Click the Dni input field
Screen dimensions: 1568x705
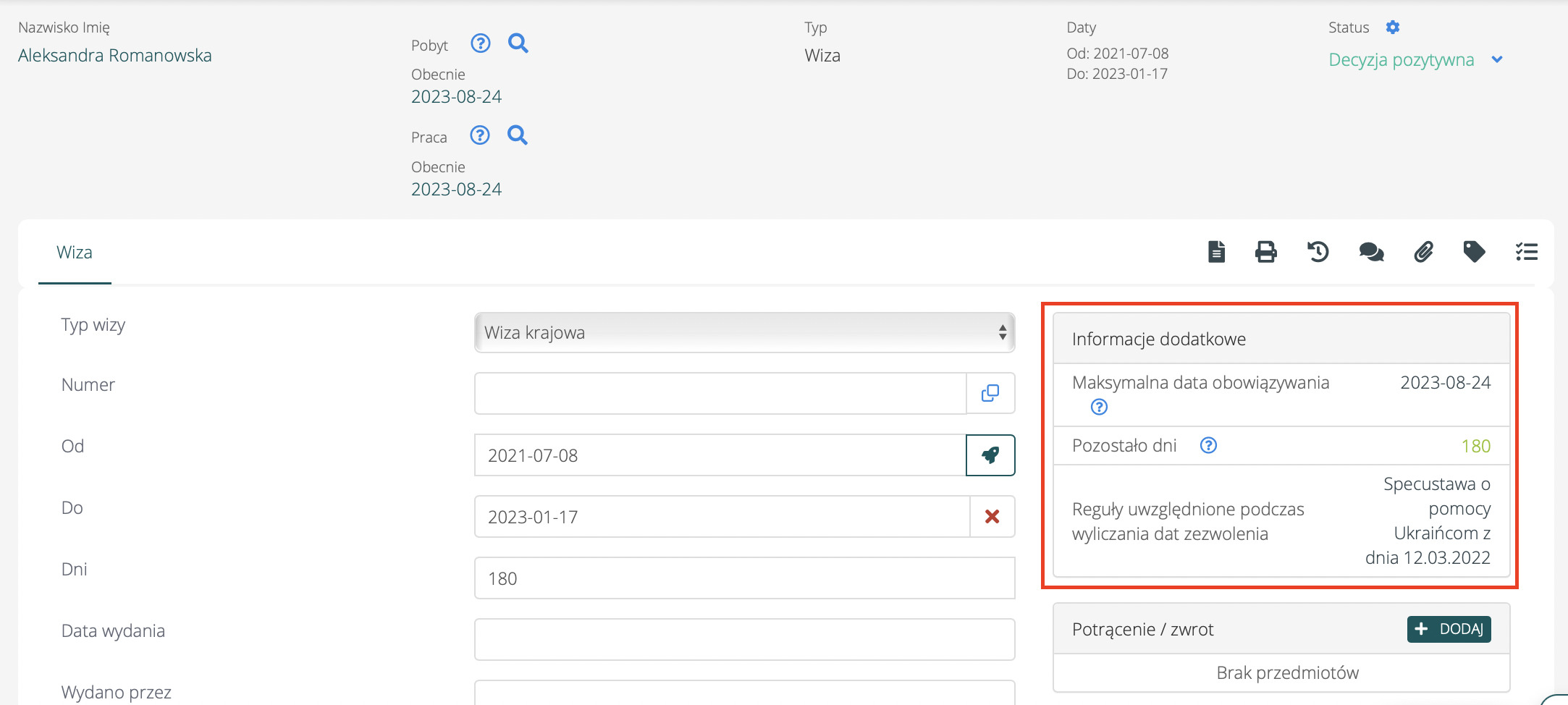click(744, 578)
